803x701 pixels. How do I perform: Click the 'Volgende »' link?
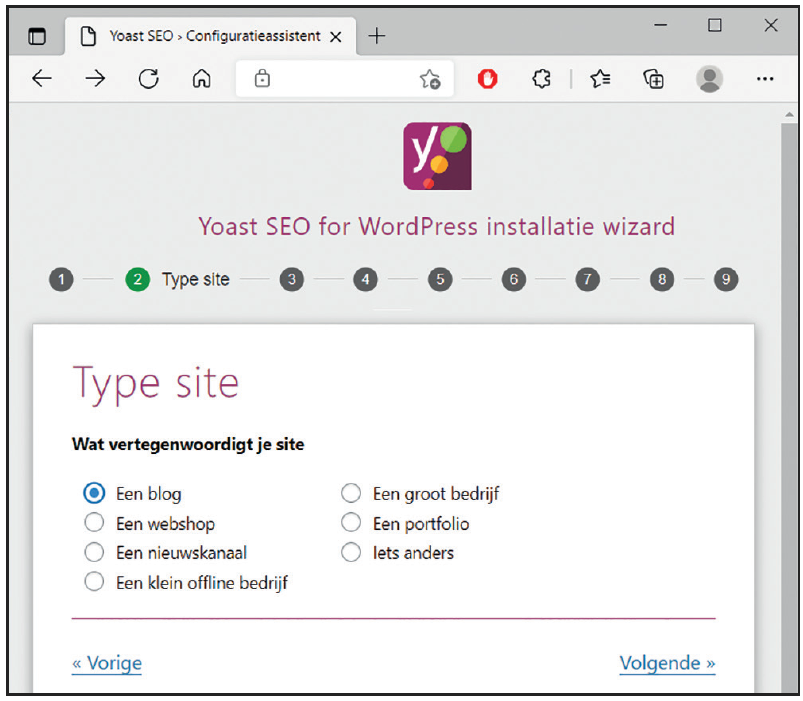[x=667, y=663]
